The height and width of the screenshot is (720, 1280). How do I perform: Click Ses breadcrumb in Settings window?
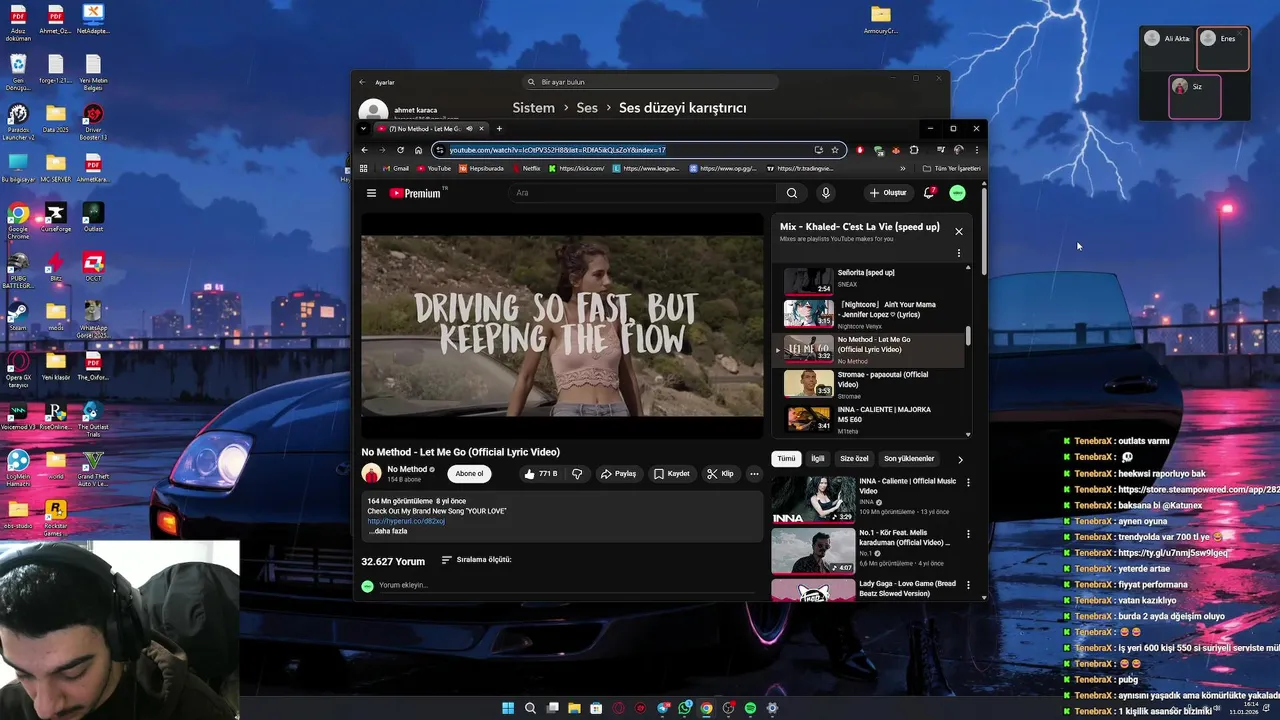coord(587,108)
